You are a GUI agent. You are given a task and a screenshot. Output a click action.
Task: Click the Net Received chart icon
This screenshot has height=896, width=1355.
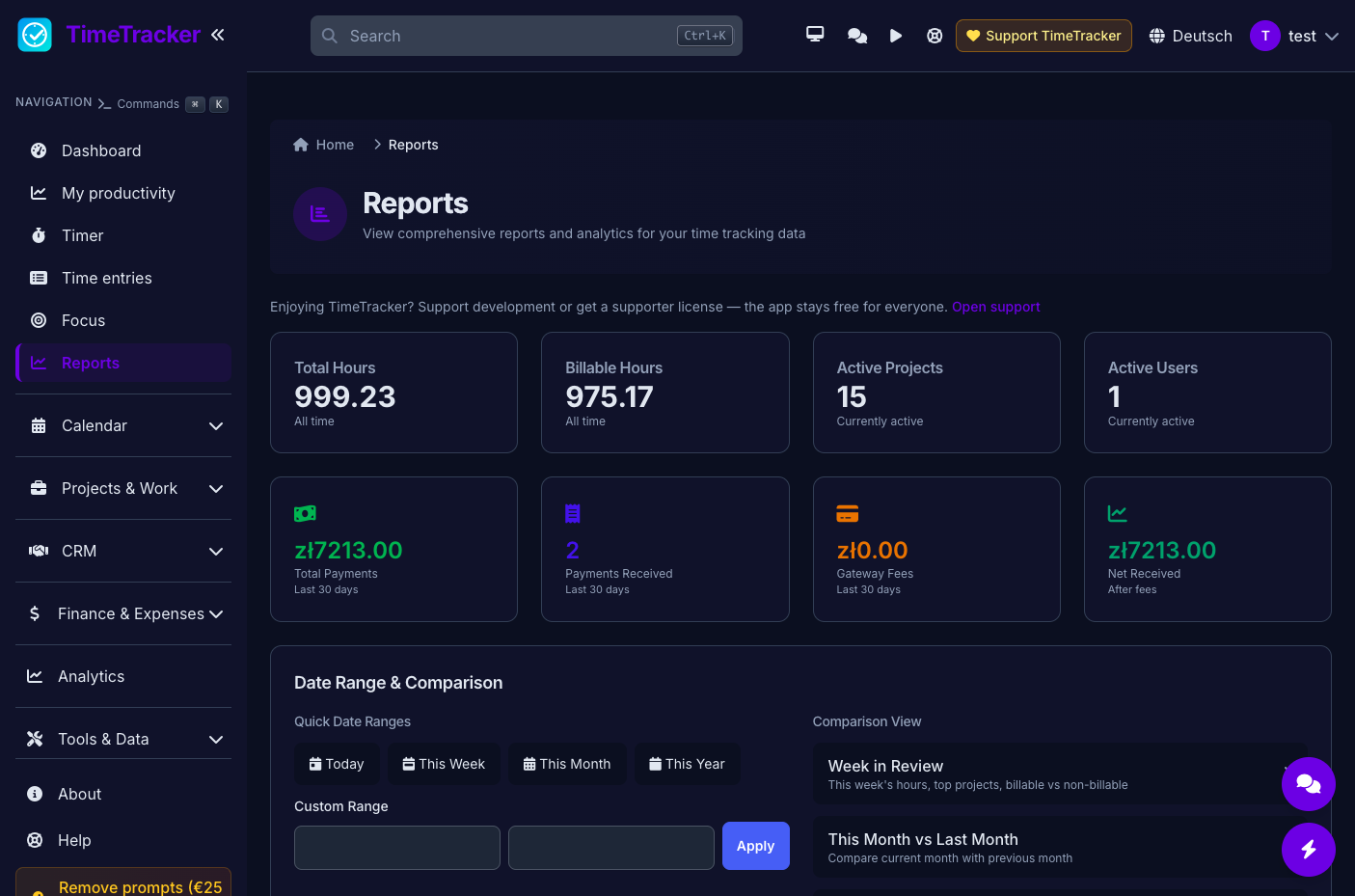click(1118, 514)
